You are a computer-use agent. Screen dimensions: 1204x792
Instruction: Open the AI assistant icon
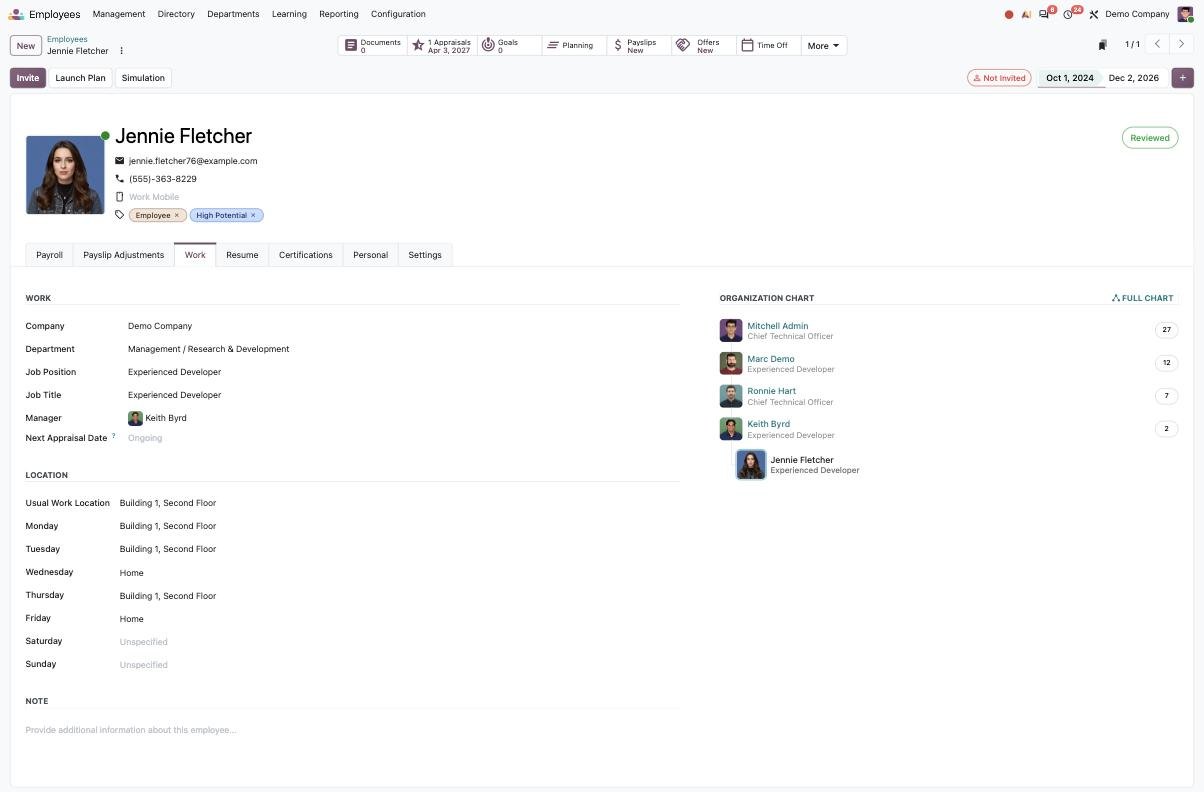tap(1026, 14)
